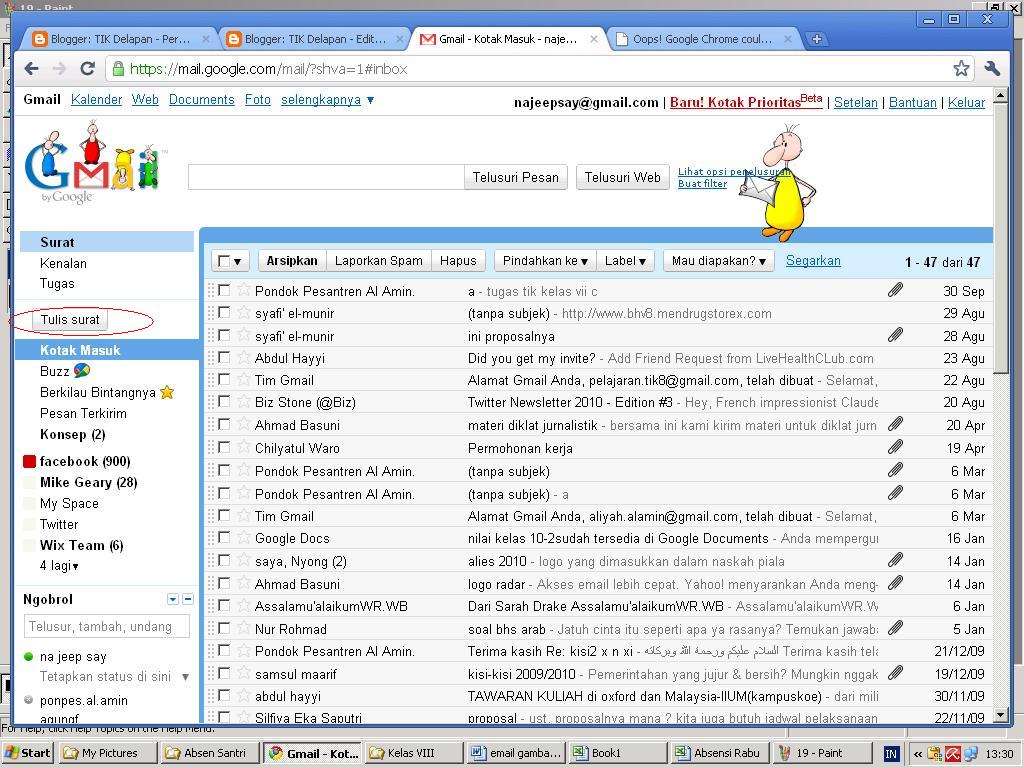Screen dimensions: 1024x768
Task: Open the Label dropdown
Action: click(x=625, y=261)
